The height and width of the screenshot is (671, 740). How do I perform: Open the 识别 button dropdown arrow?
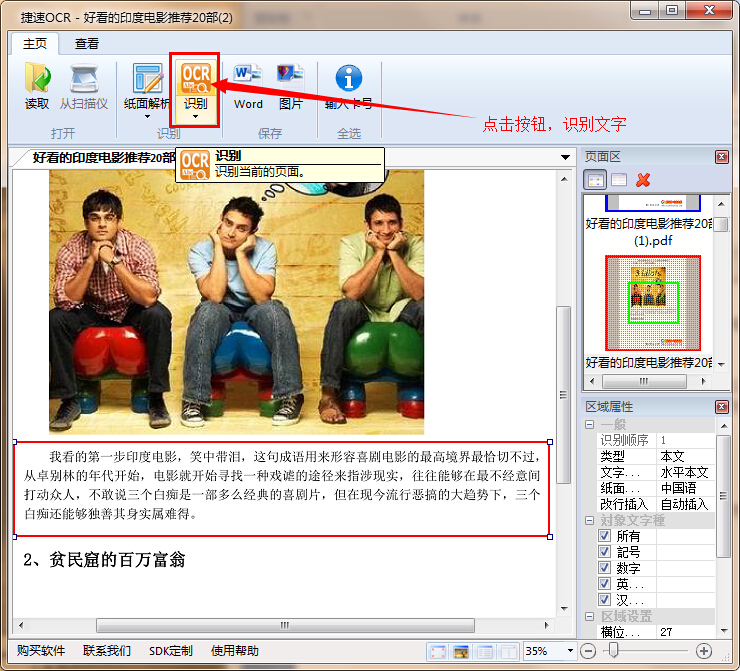tap(195, 117)
